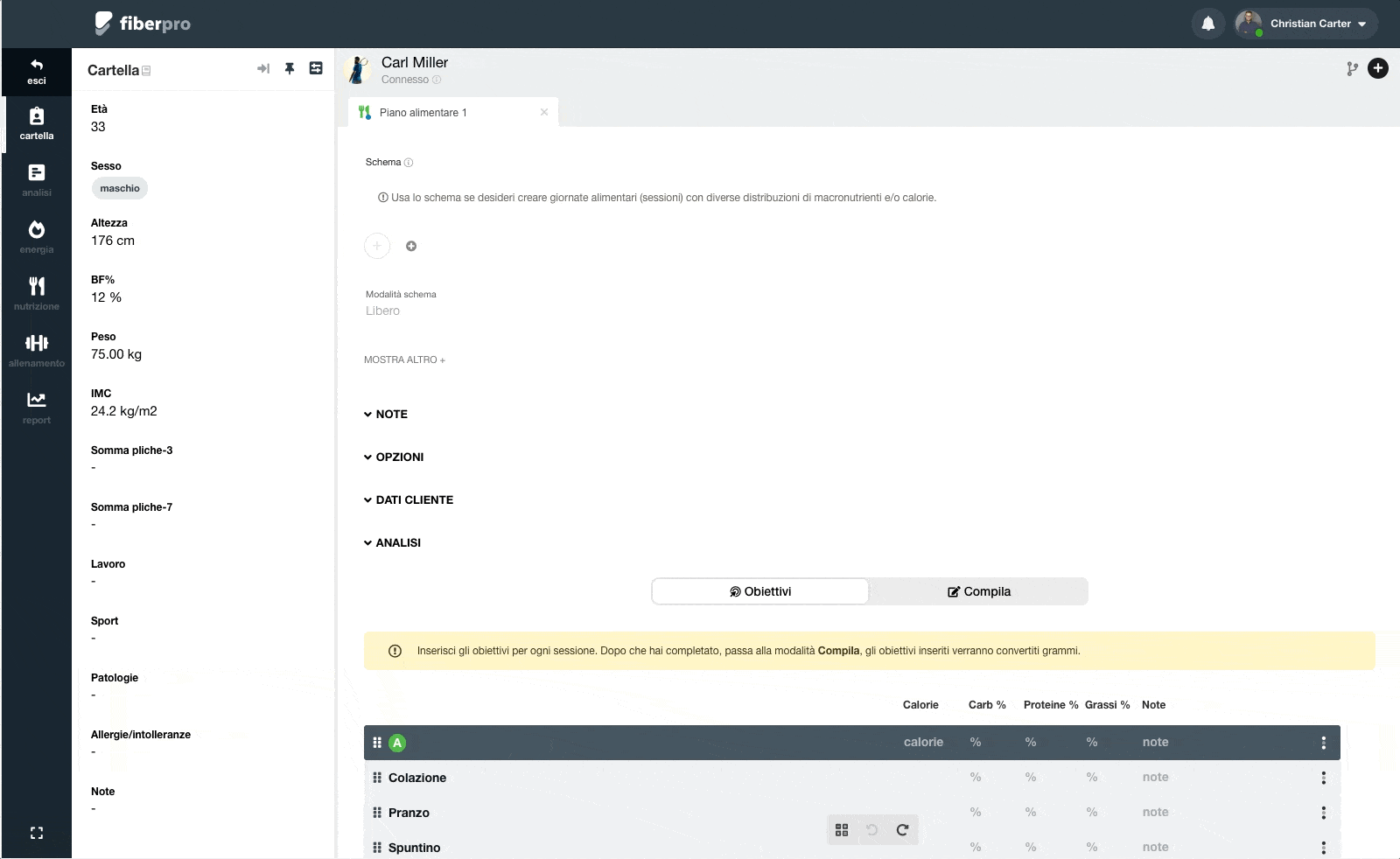Switch to Compila mode
The height and width of the screenshot is (859, 1400).
978,591
